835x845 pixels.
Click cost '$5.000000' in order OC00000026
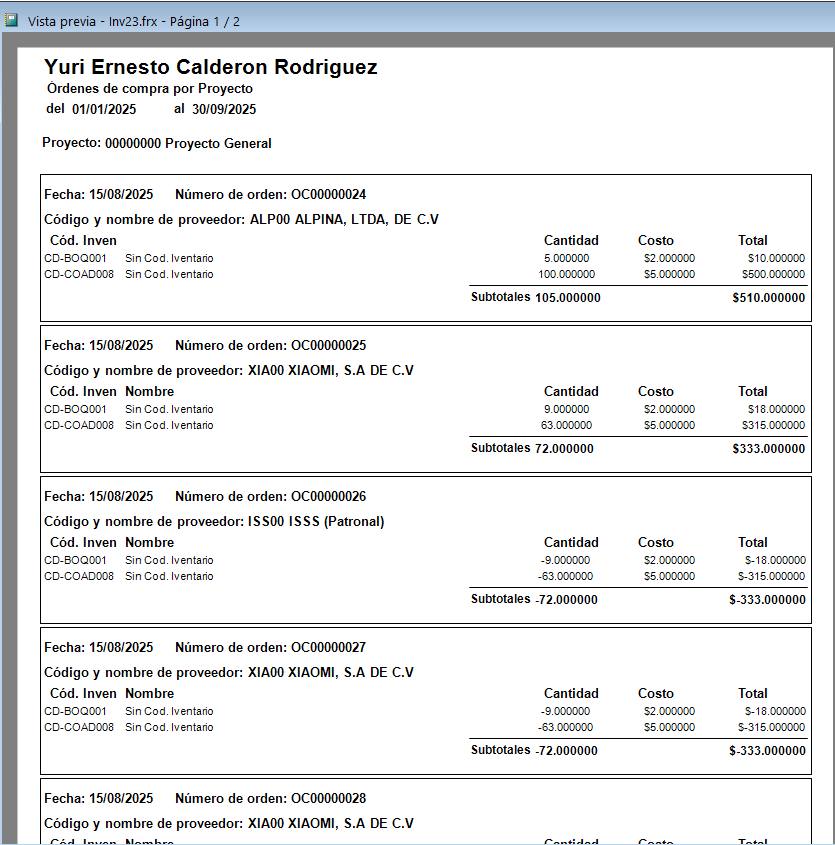pyautogui.click(x=670, y=576)
